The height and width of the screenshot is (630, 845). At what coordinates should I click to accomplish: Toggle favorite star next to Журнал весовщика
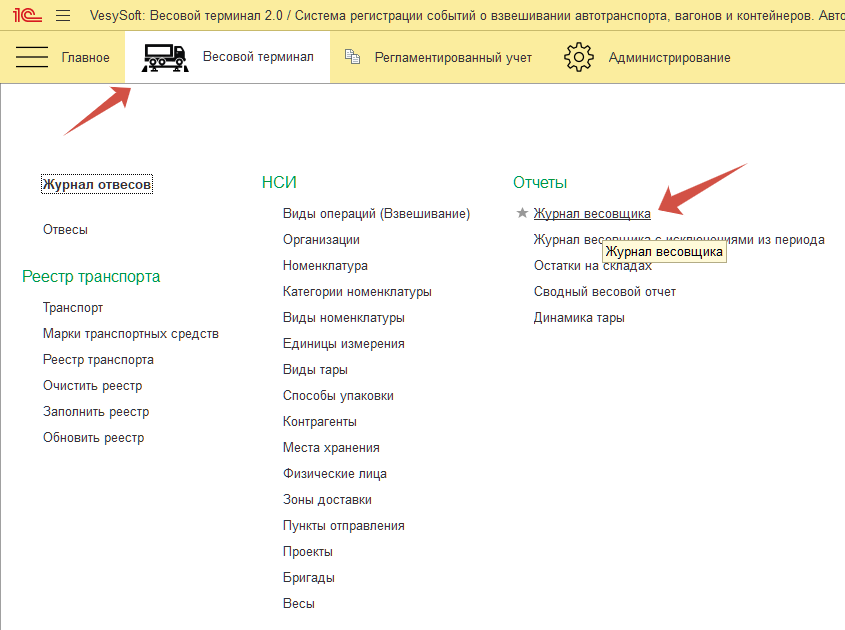(521, 213)
